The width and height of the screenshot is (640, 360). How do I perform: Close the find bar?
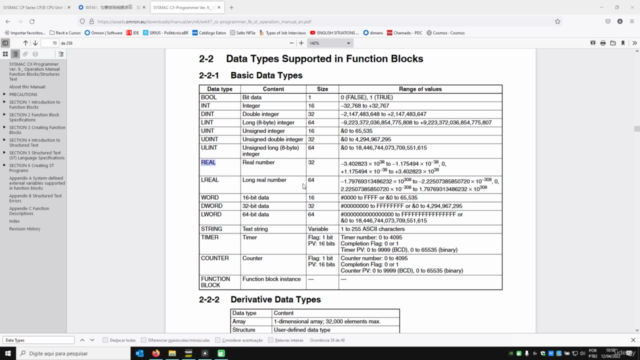(x=633, y=340)
